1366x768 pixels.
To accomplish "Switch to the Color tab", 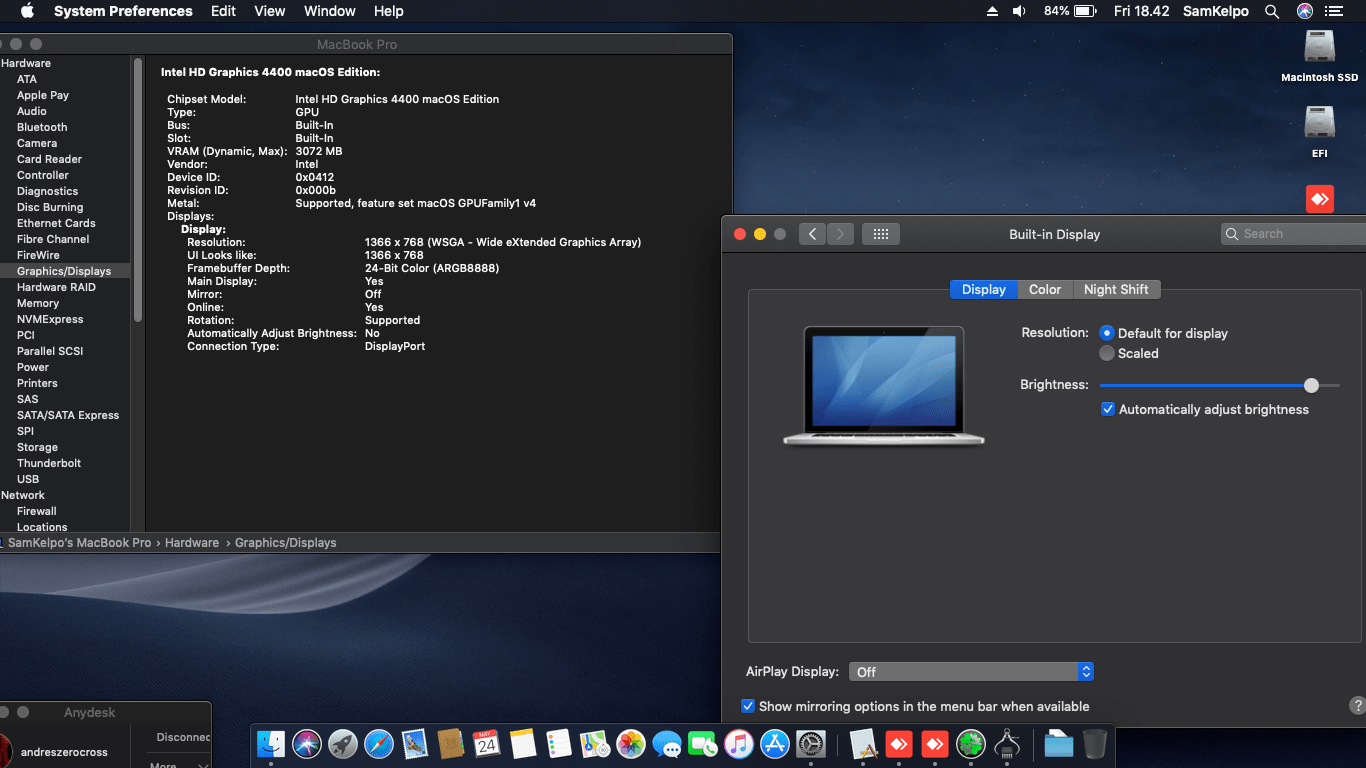I will tap(1045, 289).
